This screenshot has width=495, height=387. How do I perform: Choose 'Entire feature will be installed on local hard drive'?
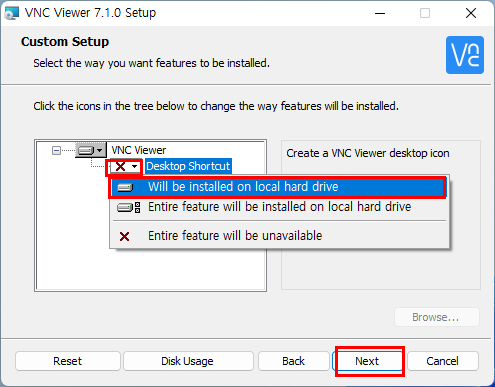pyautogui.click(x=280, y=207)
